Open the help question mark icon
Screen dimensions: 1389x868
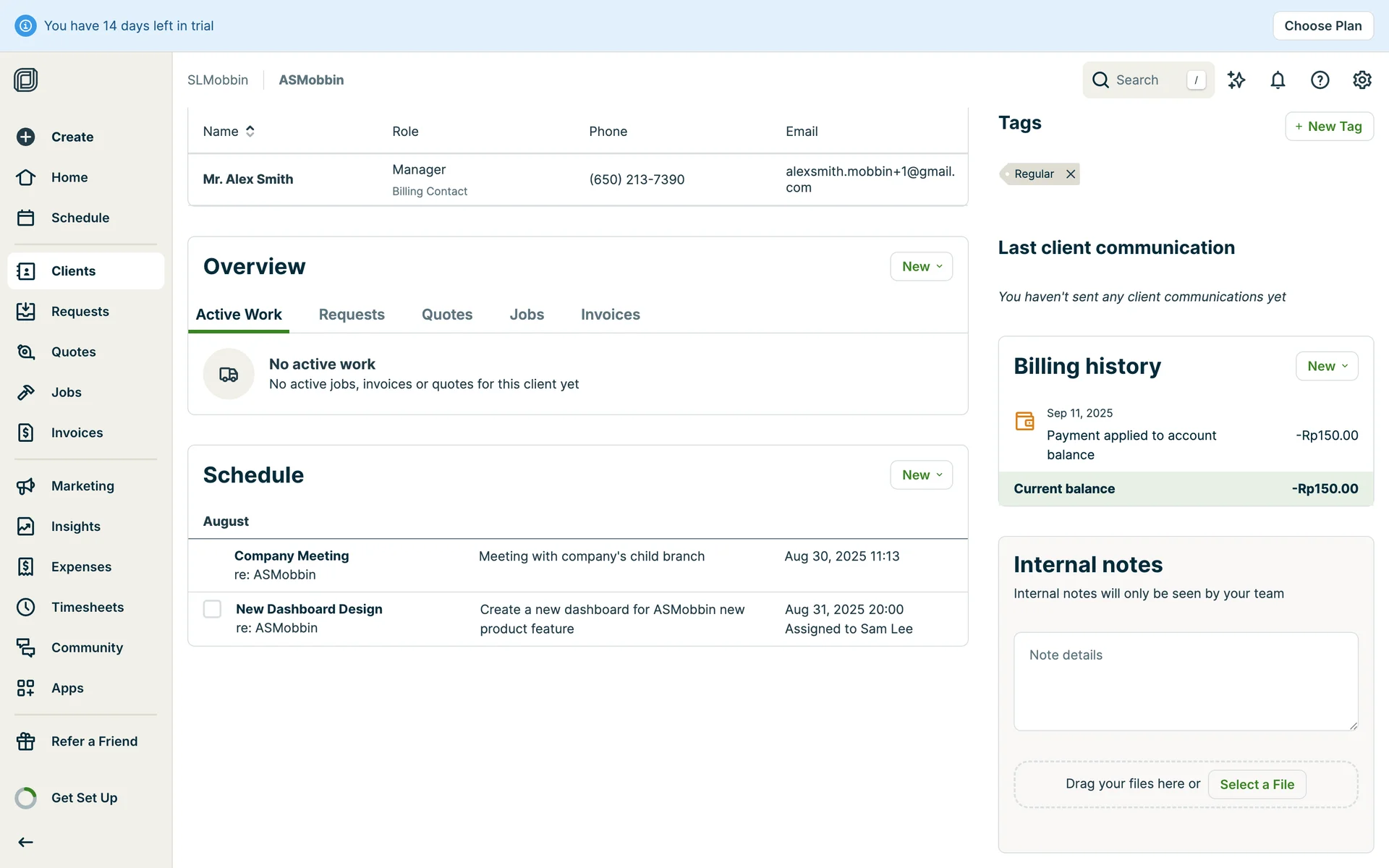point(1320,80)
